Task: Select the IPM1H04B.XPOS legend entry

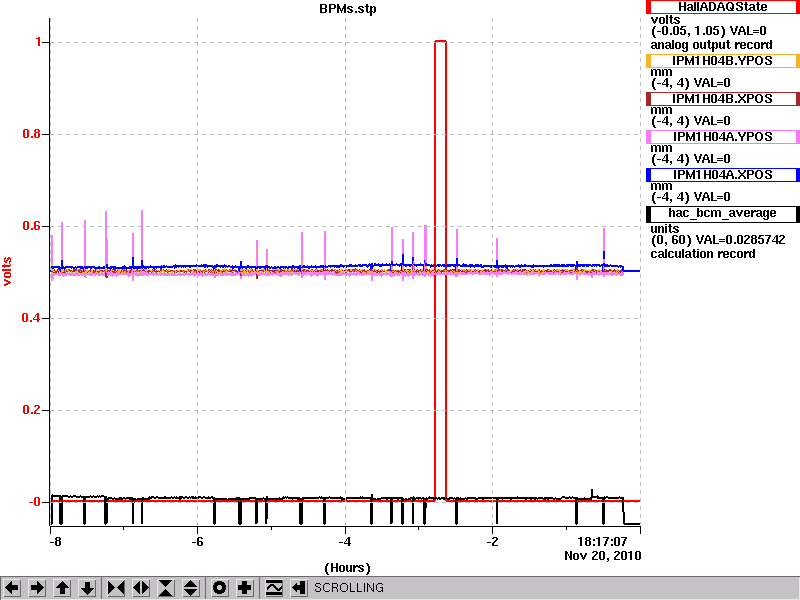Action: pyautogui.click(x=722, y=98)
